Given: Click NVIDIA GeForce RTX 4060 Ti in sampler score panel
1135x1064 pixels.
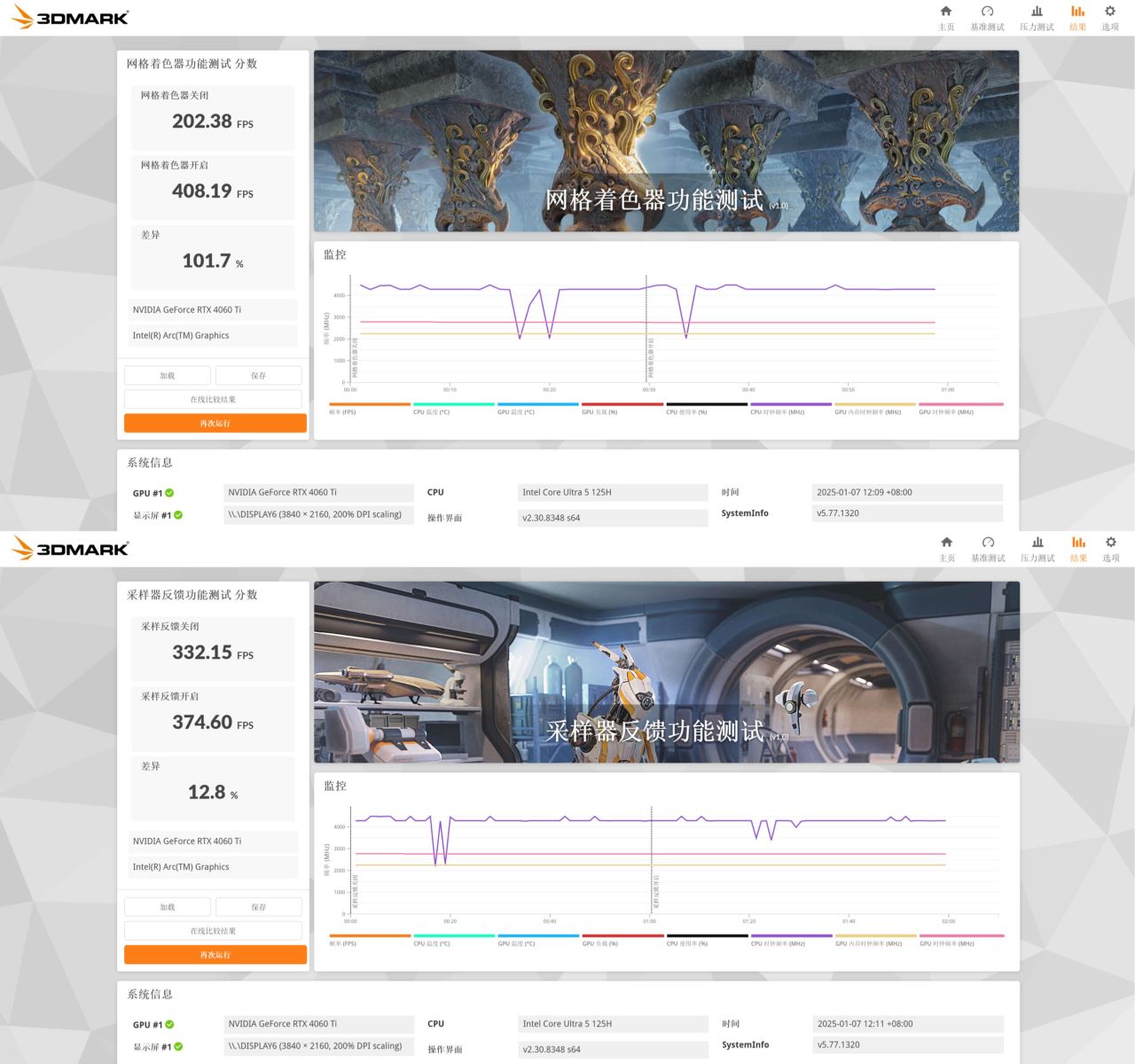Looking at the screenshot, I should tap(213, 841).
